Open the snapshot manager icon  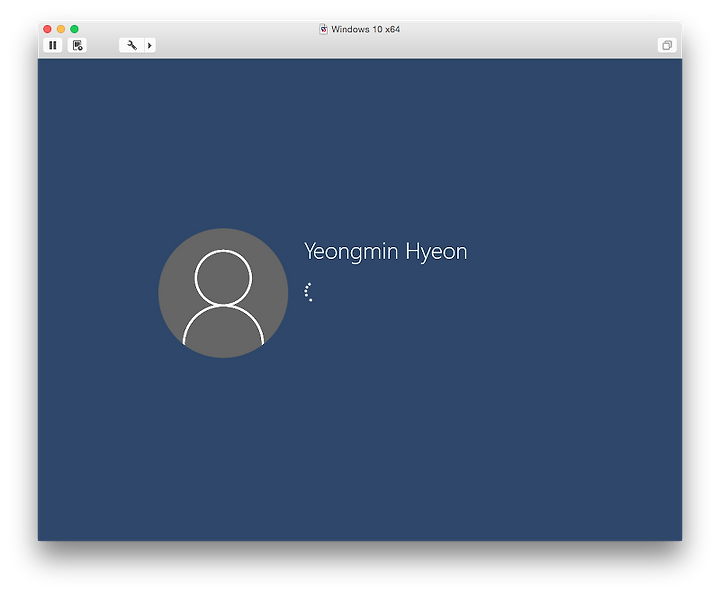point(77,45)
